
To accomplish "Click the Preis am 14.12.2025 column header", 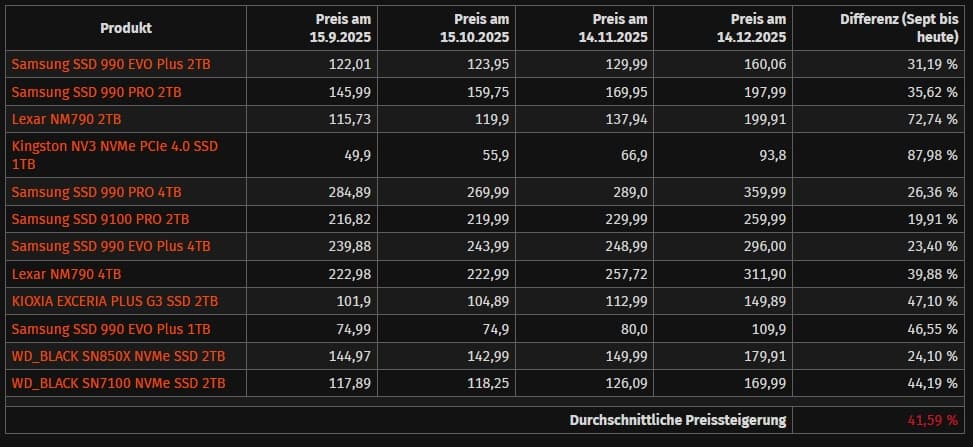I will (x=759, y=28).
